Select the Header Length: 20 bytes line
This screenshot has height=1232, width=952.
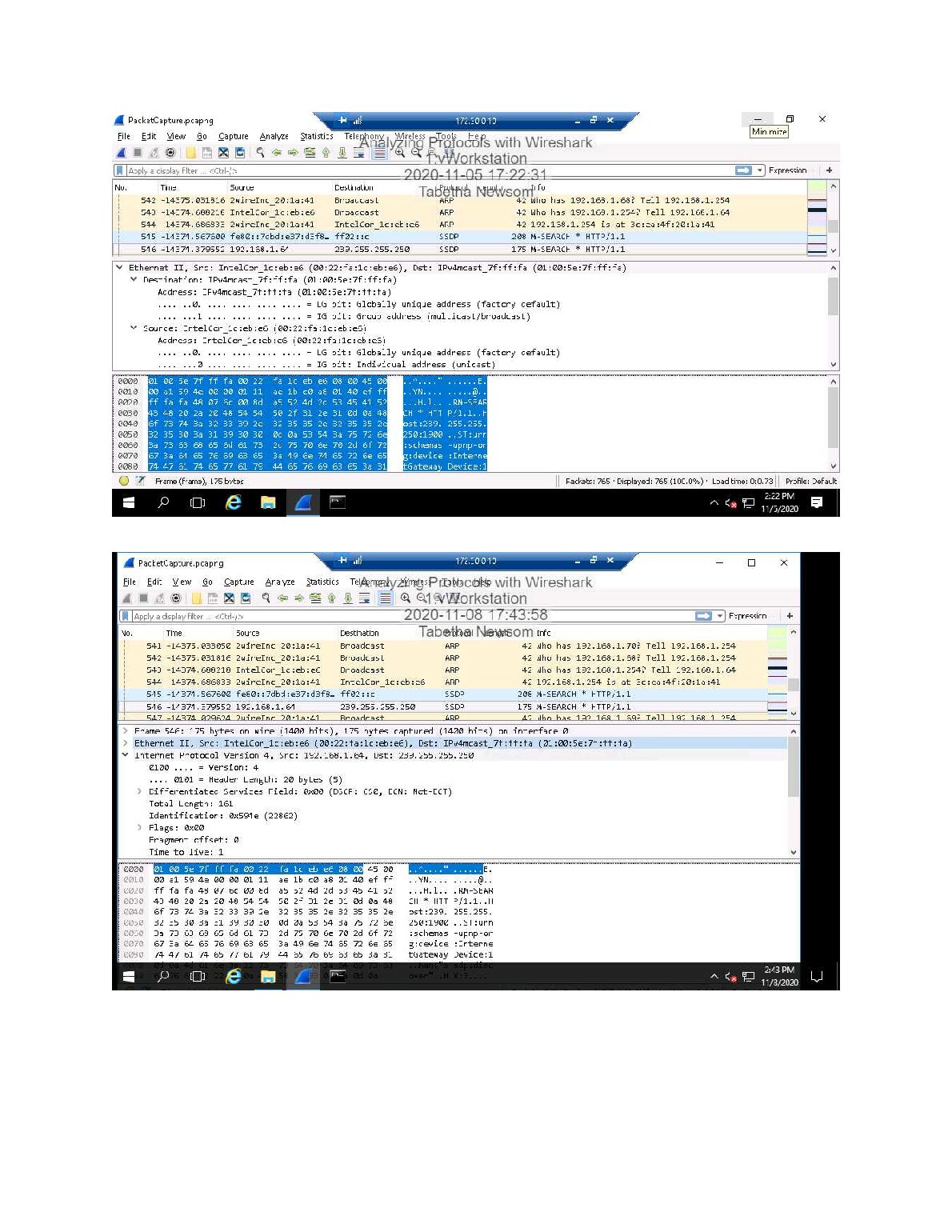coord(246,779)
